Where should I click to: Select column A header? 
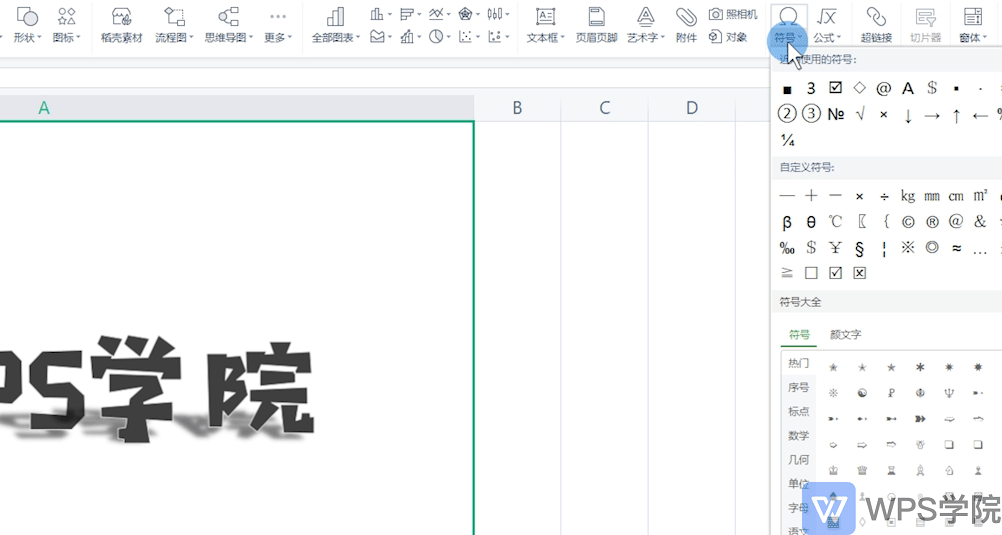[x=236, y=108]
